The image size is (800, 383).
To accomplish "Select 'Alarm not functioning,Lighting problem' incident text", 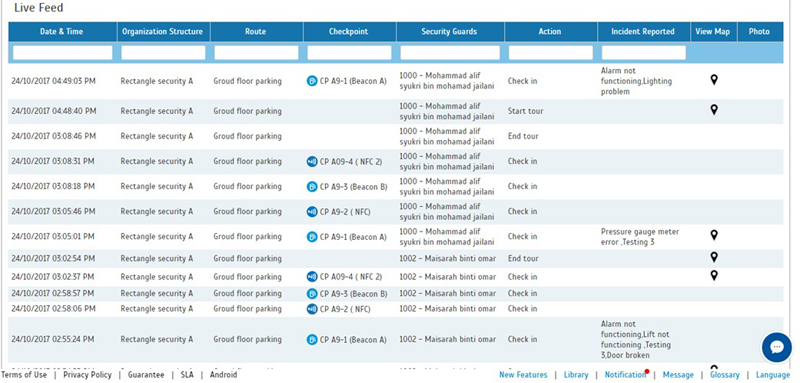I will (x=636, y=81).
